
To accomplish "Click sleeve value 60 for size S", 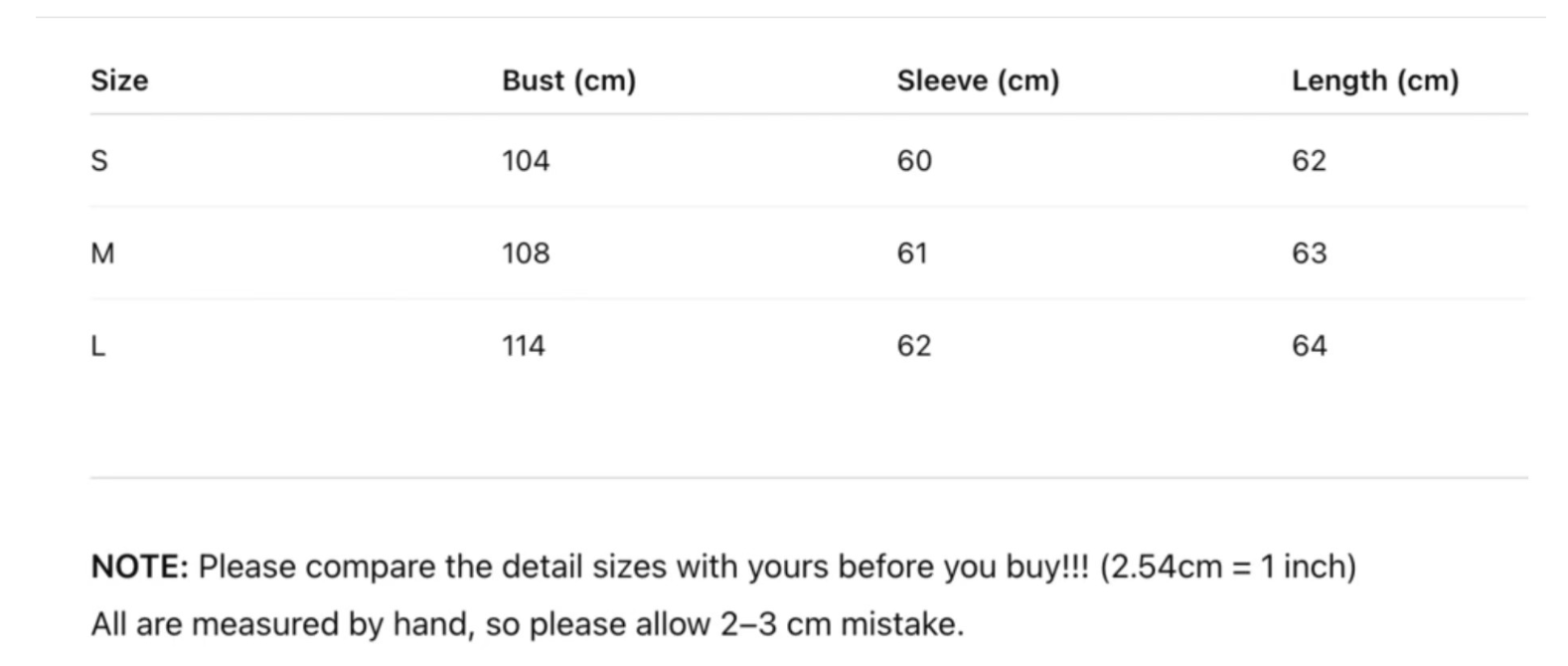I will 914,161.
